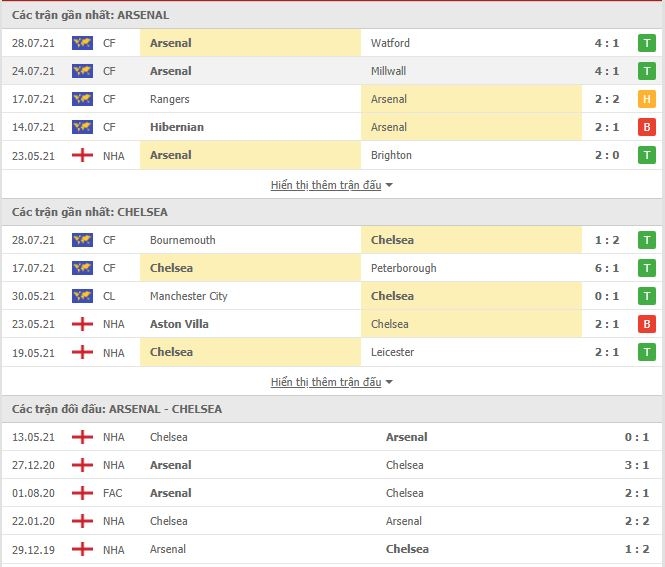Viewport: 665px width, 567px height.
Task: Click the Hibernian team name
Action: coord(177,127)
